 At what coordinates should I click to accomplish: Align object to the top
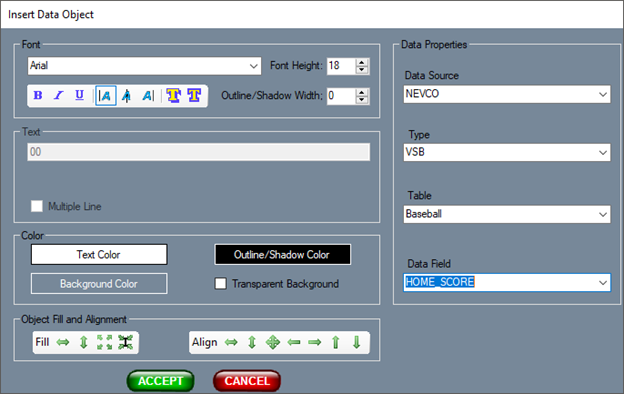335,342
